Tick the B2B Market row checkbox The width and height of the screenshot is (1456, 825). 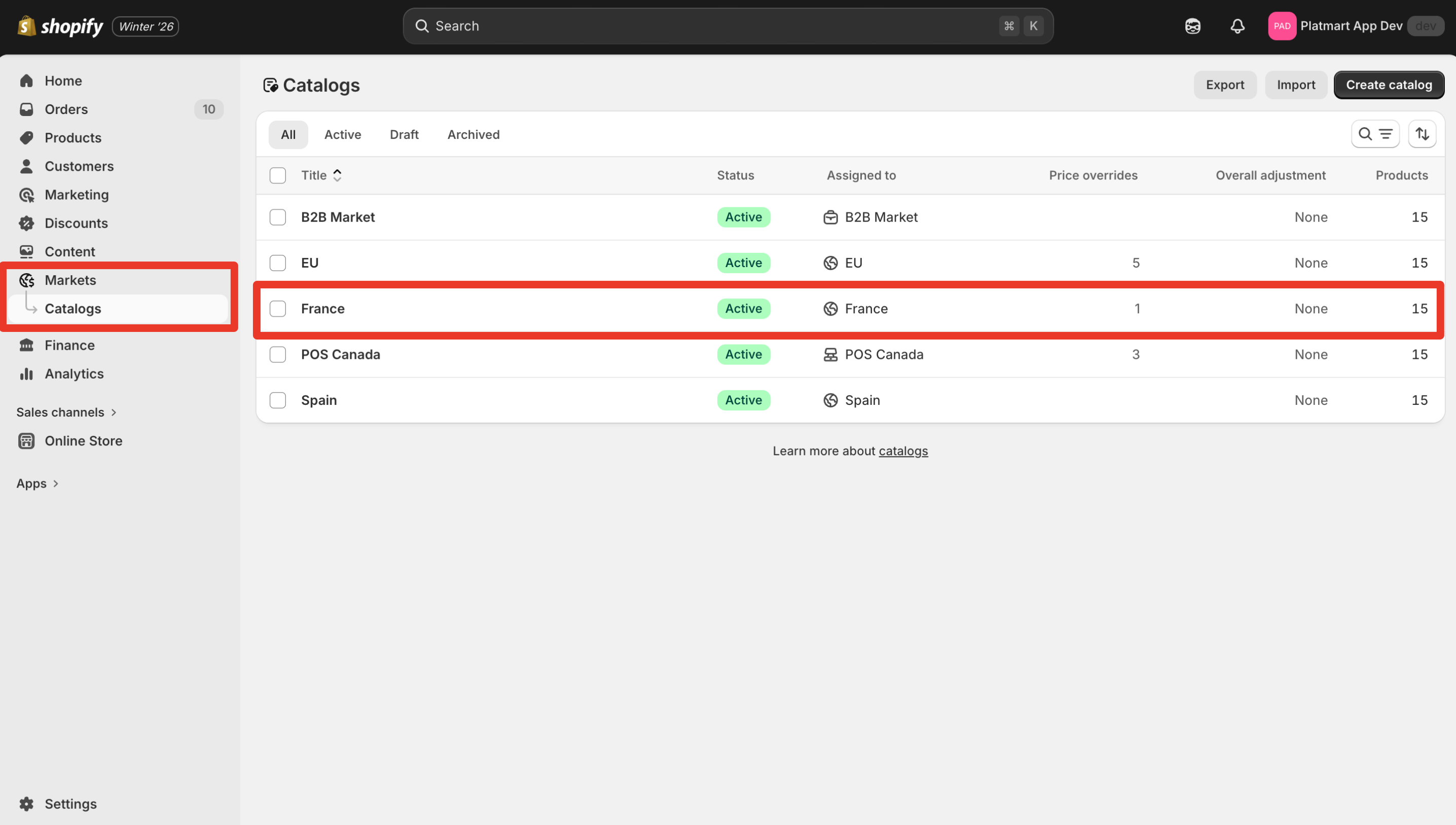[278, 217]
